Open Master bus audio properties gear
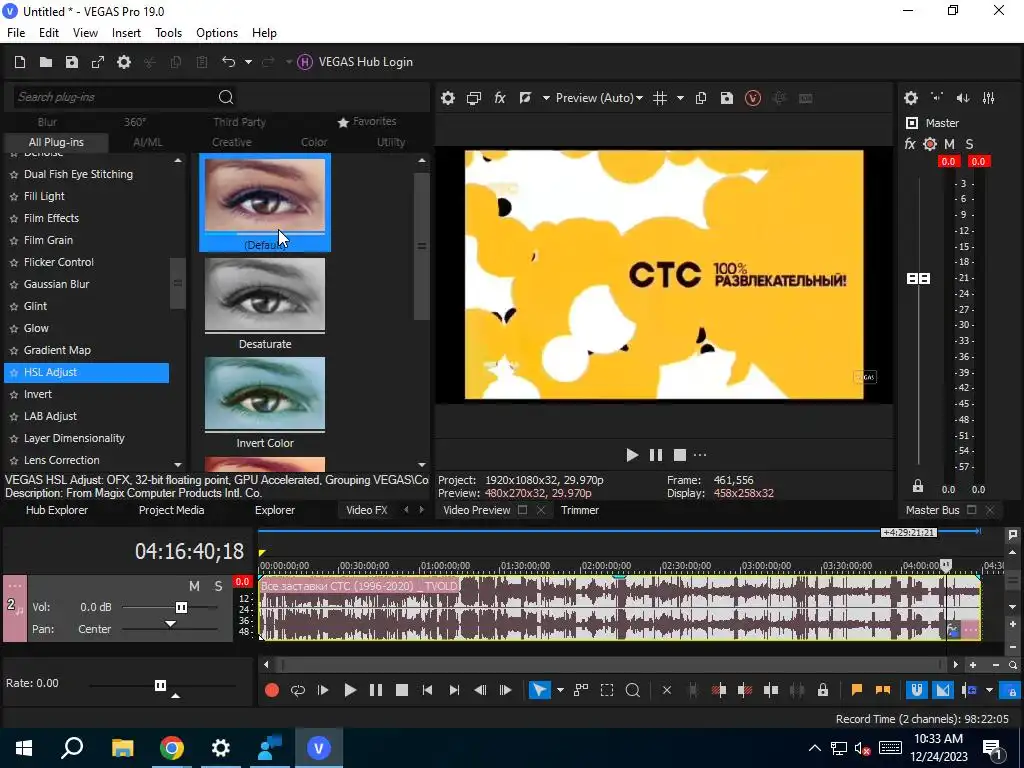1024x768 pixels. 911,98
